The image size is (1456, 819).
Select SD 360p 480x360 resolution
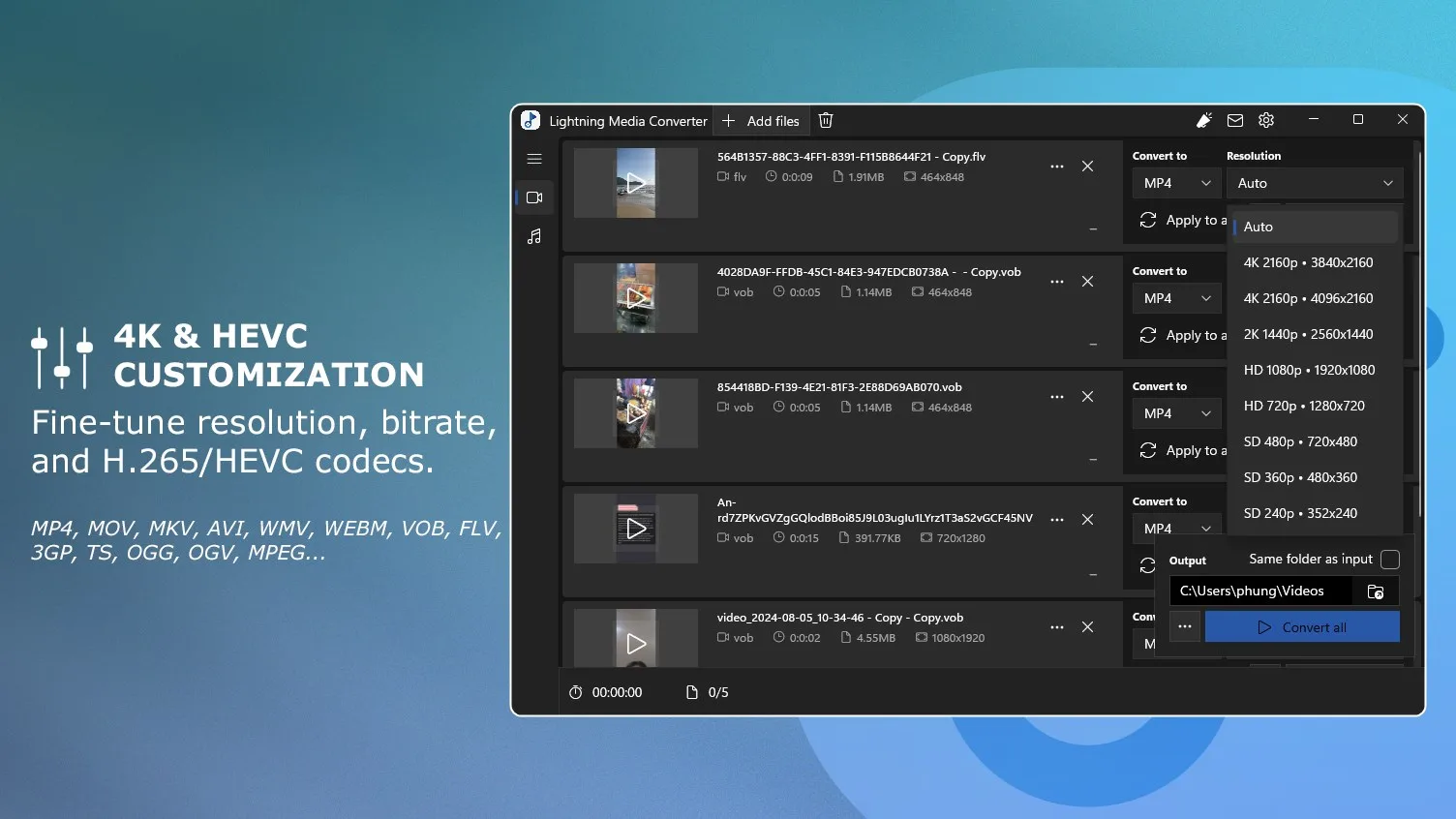[x=1315, y=477]
